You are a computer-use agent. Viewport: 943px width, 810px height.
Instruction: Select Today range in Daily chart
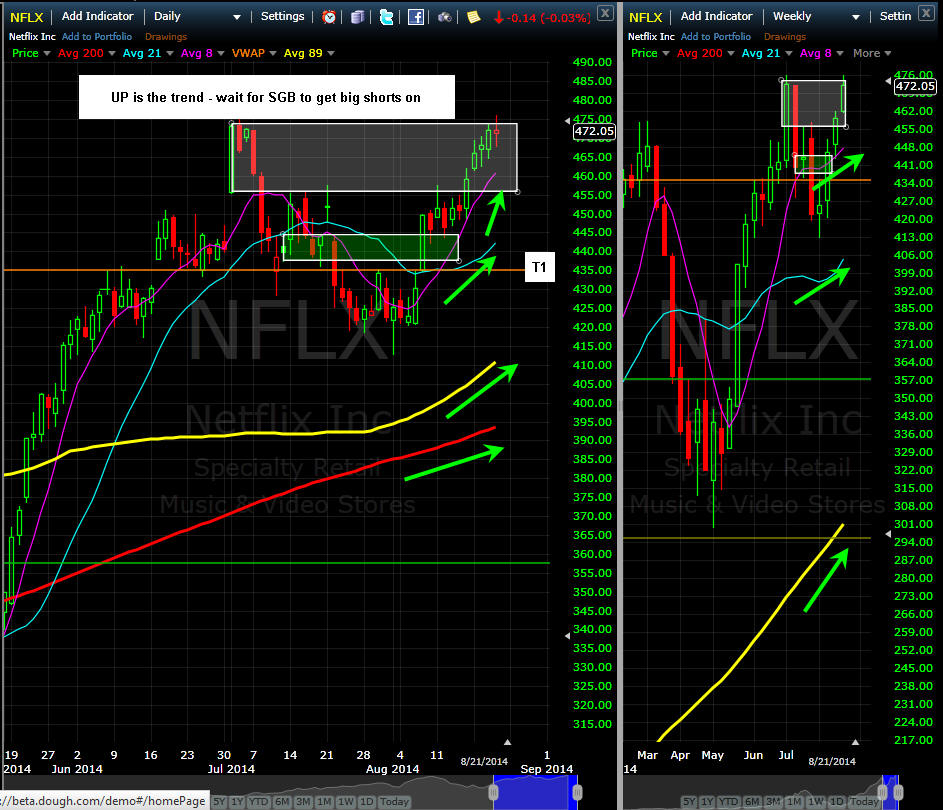click(x=394, y=802)
